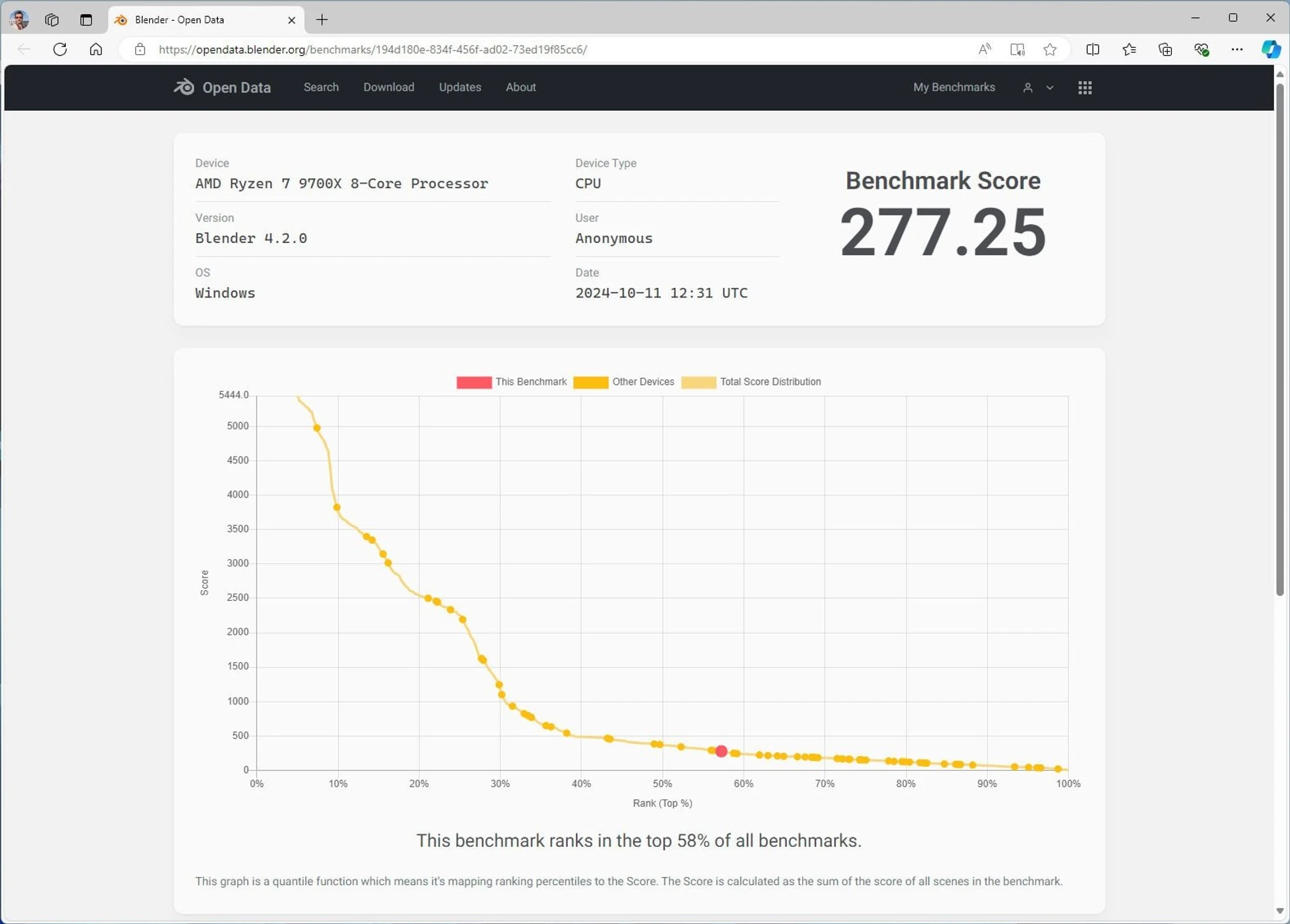This screenshot has width=1290, height=924.
Task: Open the browser profile avatar
Action: point(19,19)
